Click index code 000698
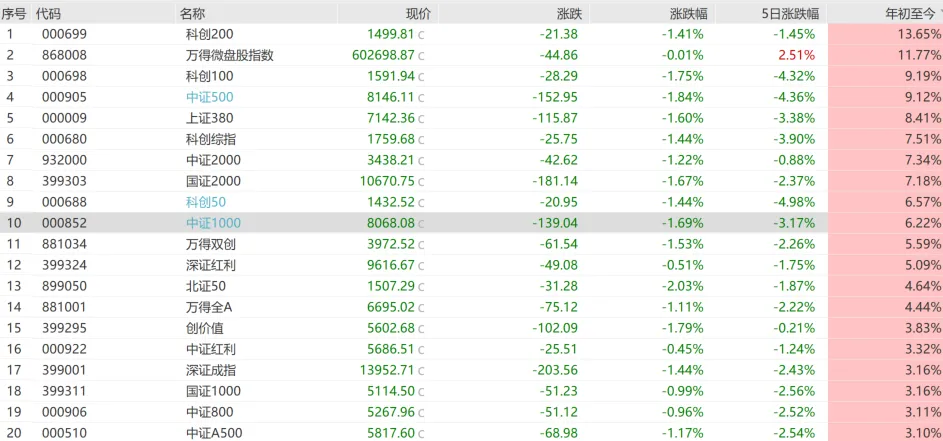Screen dimensions: 943x441 click(x=64, y=76)
